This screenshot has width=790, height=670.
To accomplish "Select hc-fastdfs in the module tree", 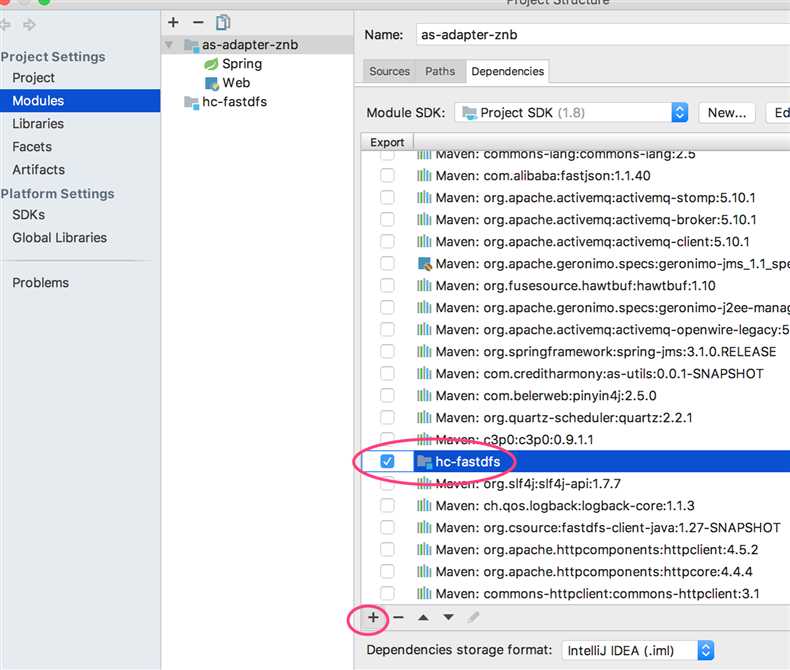I will tap(234, 102).
